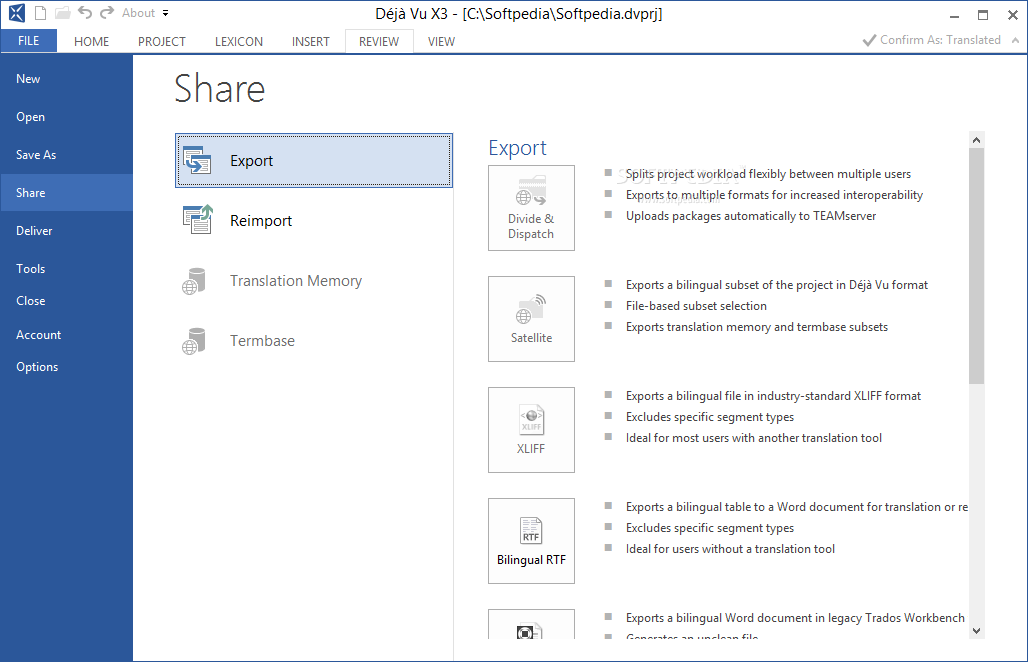Click text 'Exports a bilingual Word document in legacy Trados Workbench'

tap(795, 617)
